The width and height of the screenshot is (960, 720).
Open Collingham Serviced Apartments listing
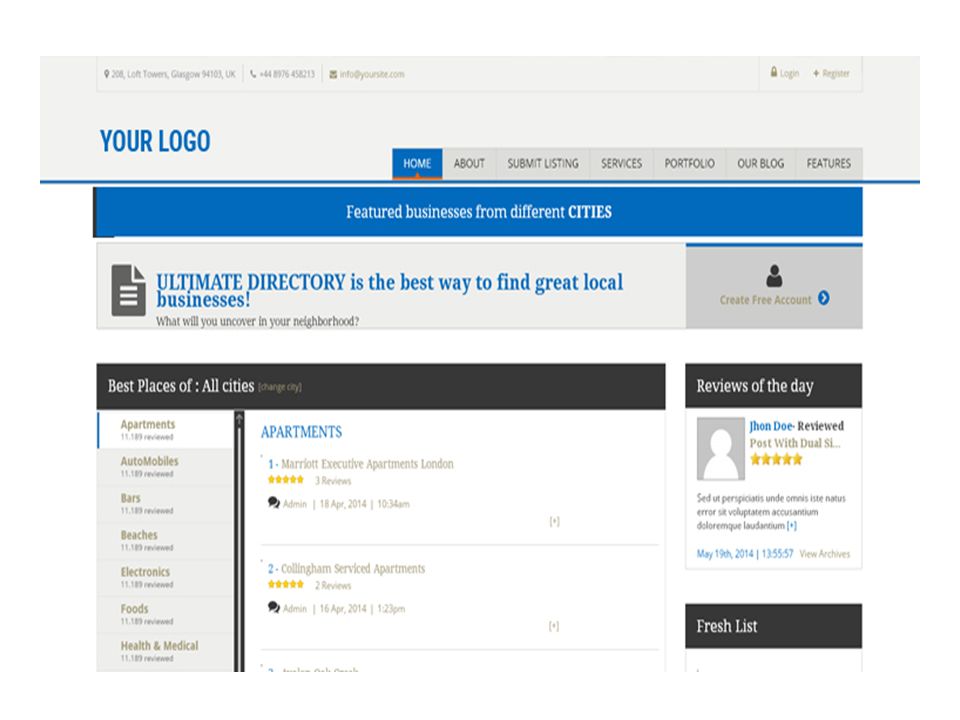point(353,568)
